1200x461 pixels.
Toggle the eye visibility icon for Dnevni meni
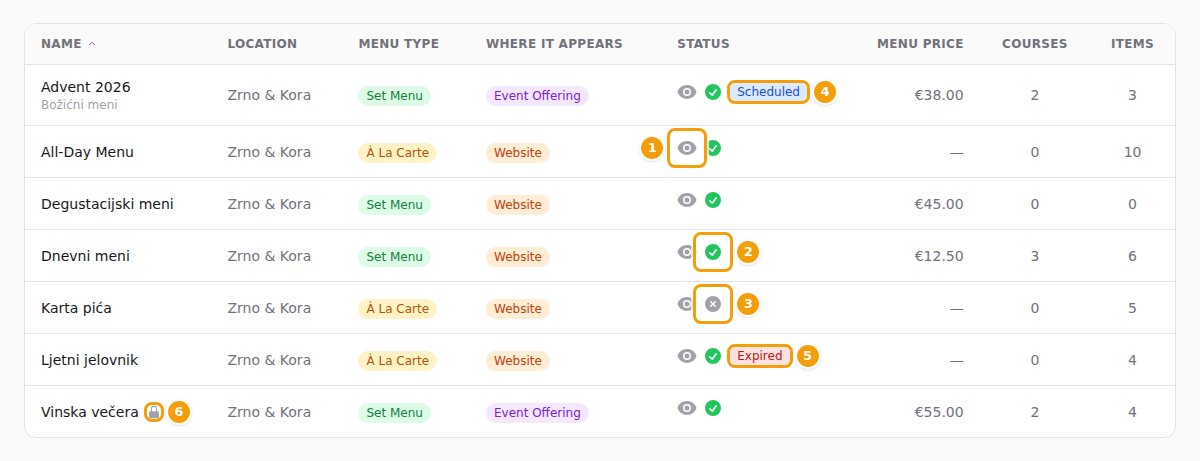pos(686,252)
